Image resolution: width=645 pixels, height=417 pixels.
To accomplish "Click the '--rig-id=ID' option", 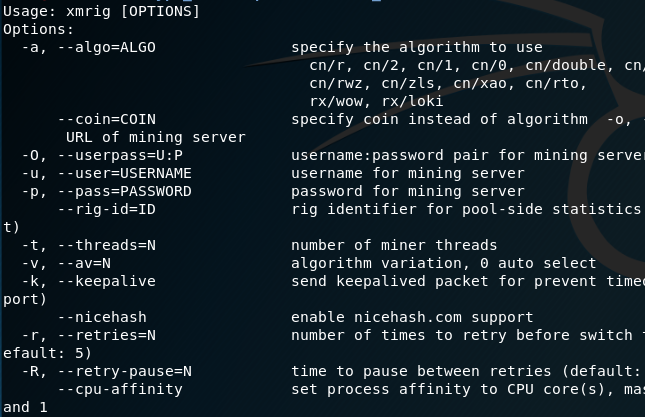I will click(x=107, y=209).
